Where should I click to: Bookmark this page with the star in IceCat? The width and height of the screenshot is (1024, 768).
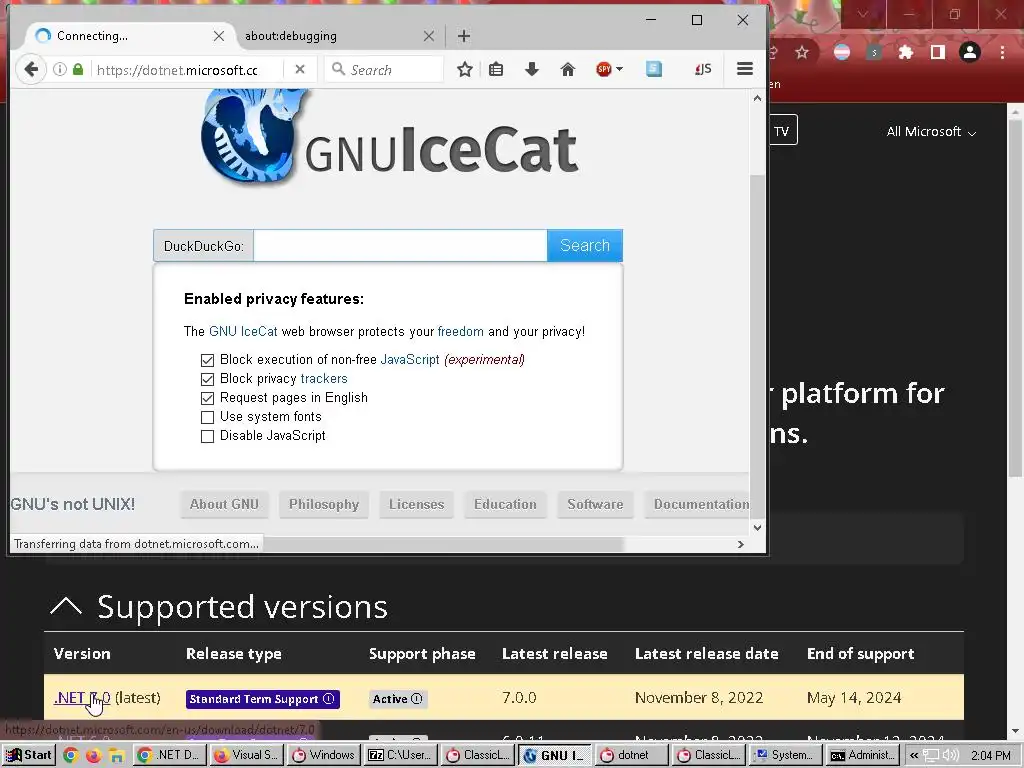click(465, 69)
